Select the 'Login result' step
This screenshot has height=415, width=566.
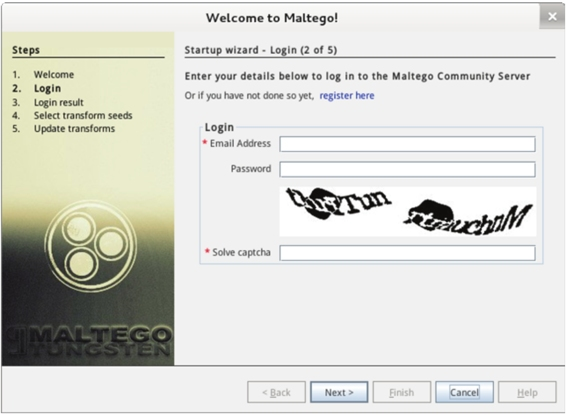click(58, 102)
